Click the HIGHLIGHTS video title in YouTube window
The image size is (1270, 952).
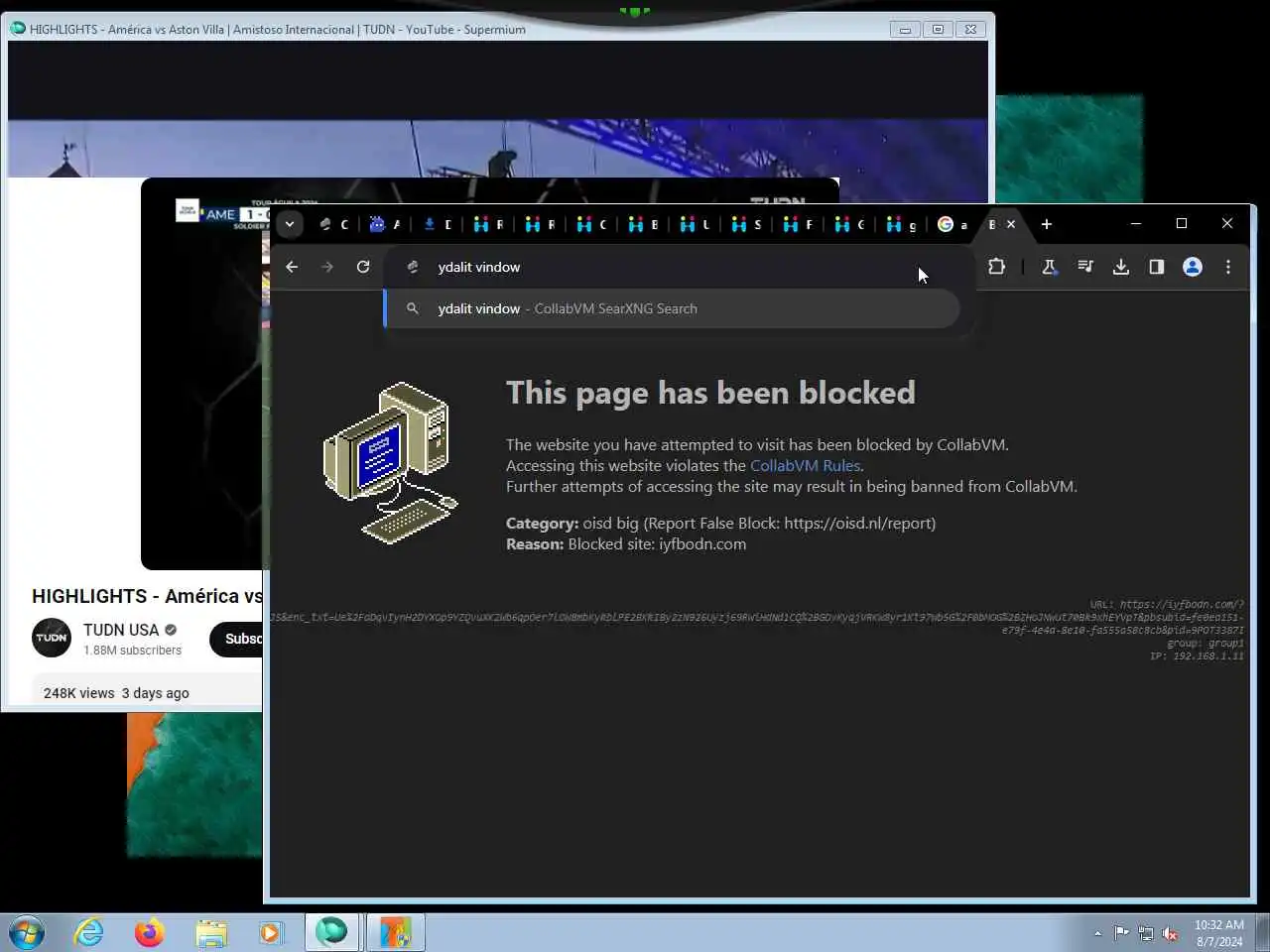147,596
